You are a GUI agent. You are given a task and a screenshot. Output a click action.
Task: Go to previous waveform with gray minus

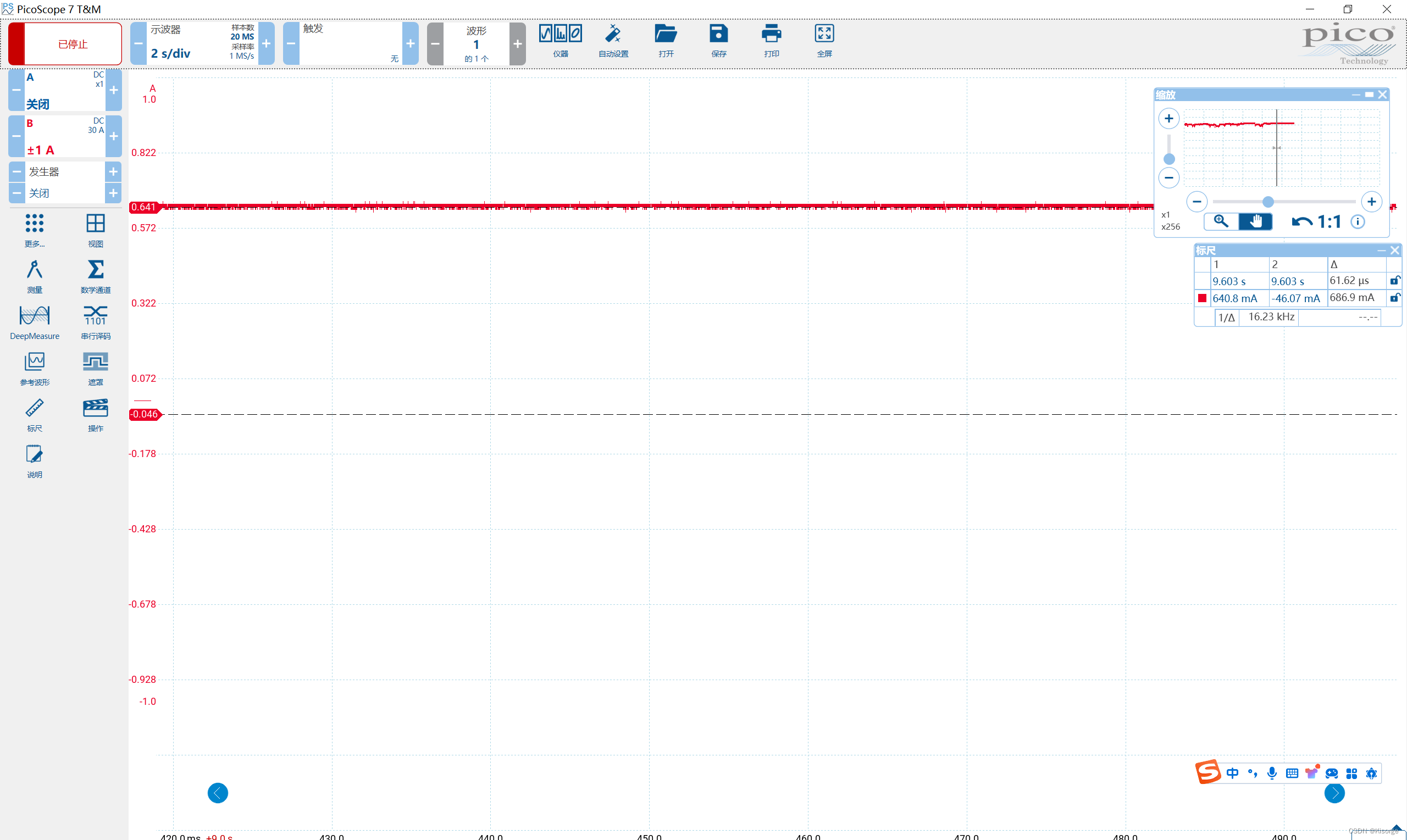click(x=435, y=43)
